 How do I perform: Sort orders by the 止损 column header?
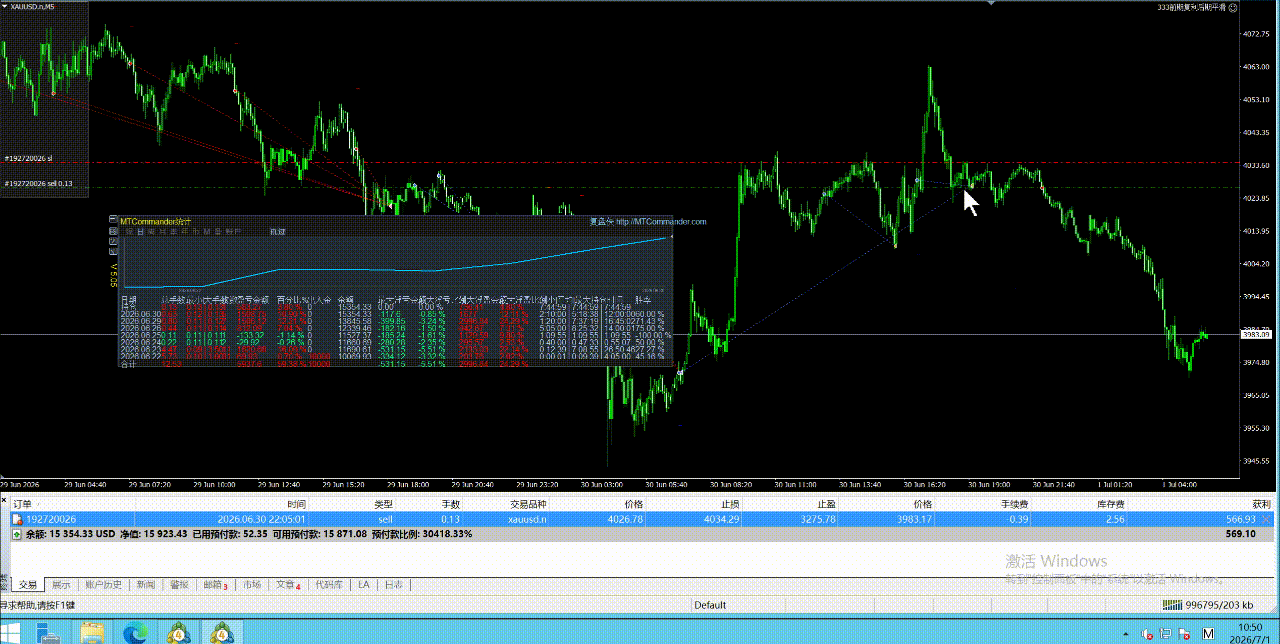[x=730, y=505]
